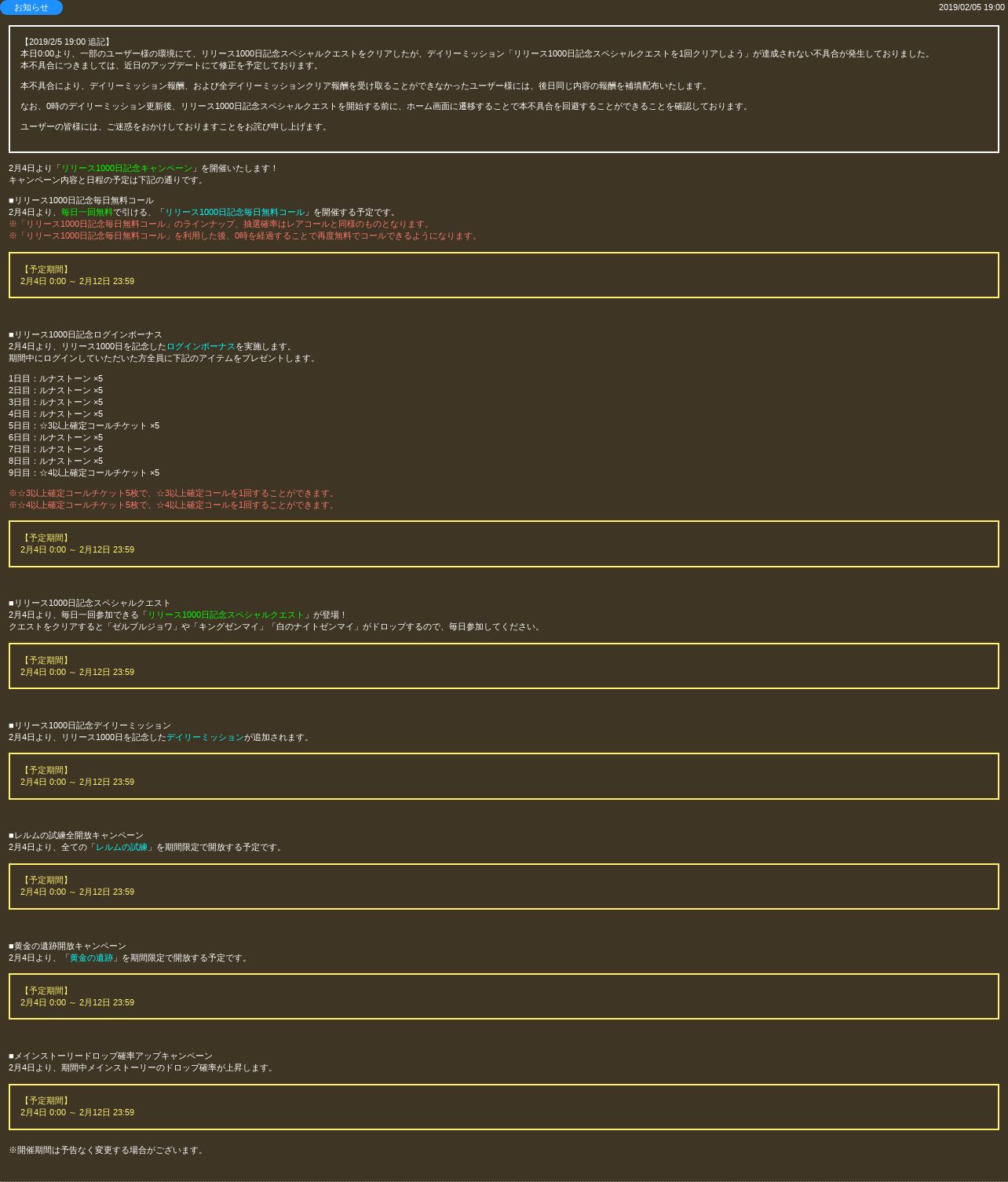1008x1182 pixels.
Task: Open the cyan レルムの試練 link
Action: point(122,847)
